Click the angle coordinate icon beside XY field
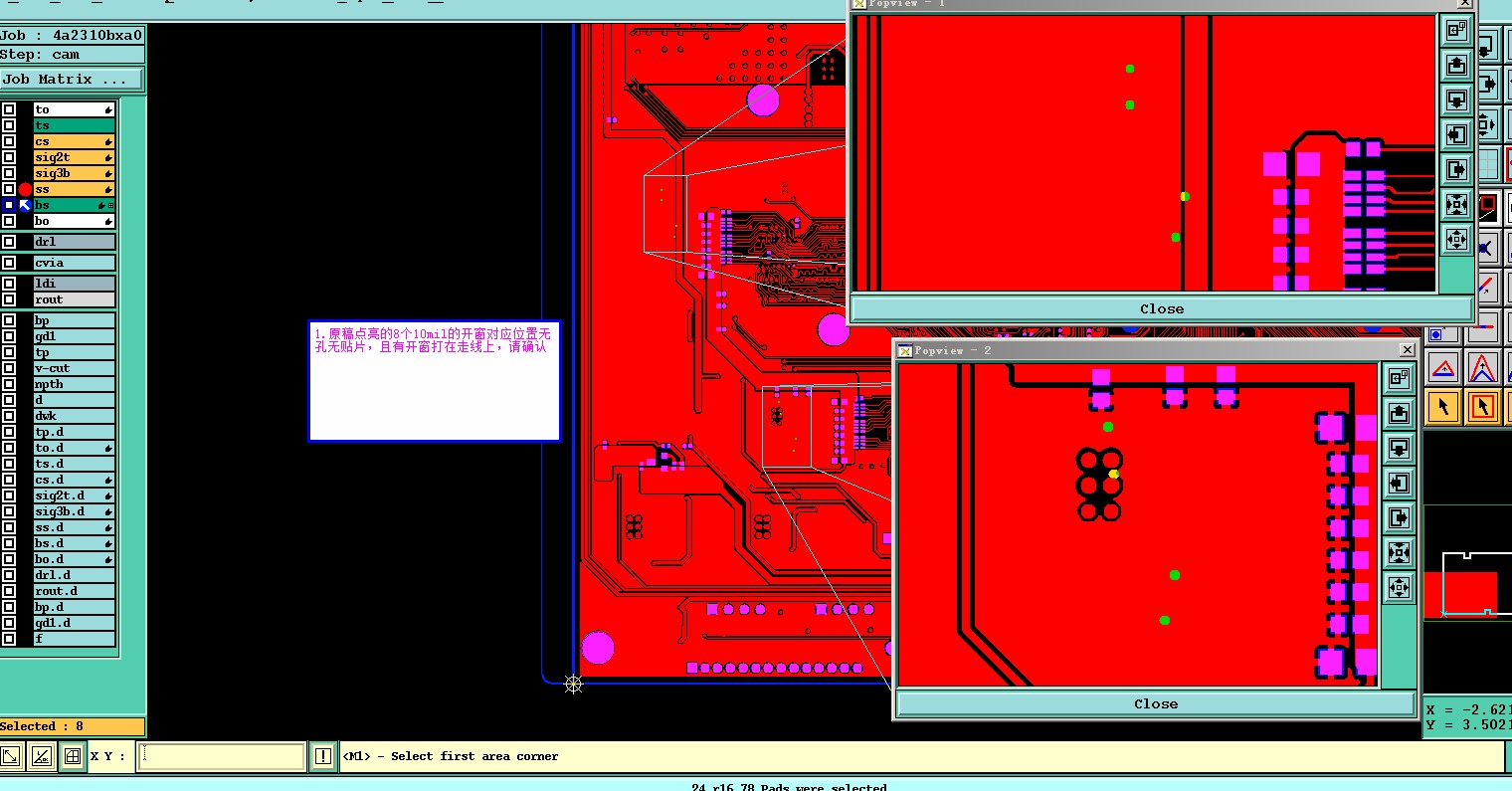The width and height of the screenshot is (1512, 791). 42,756
